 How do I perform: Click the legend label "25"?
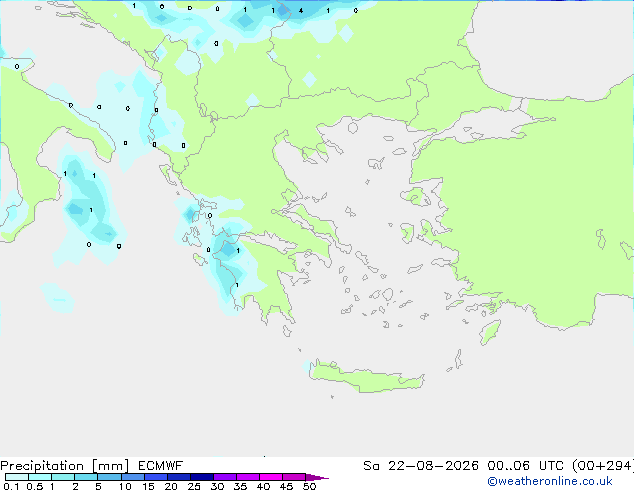[x=194, y=486]
